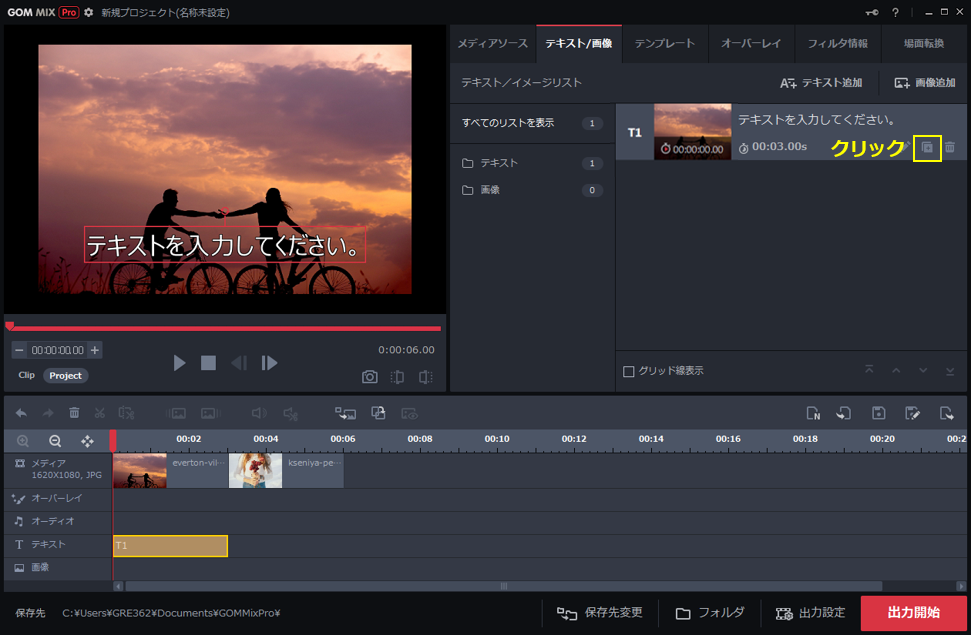This screenshot has height=635, width=971.
Task: Enable the グリッド線表示 checkbox
Action: (628, 371)
